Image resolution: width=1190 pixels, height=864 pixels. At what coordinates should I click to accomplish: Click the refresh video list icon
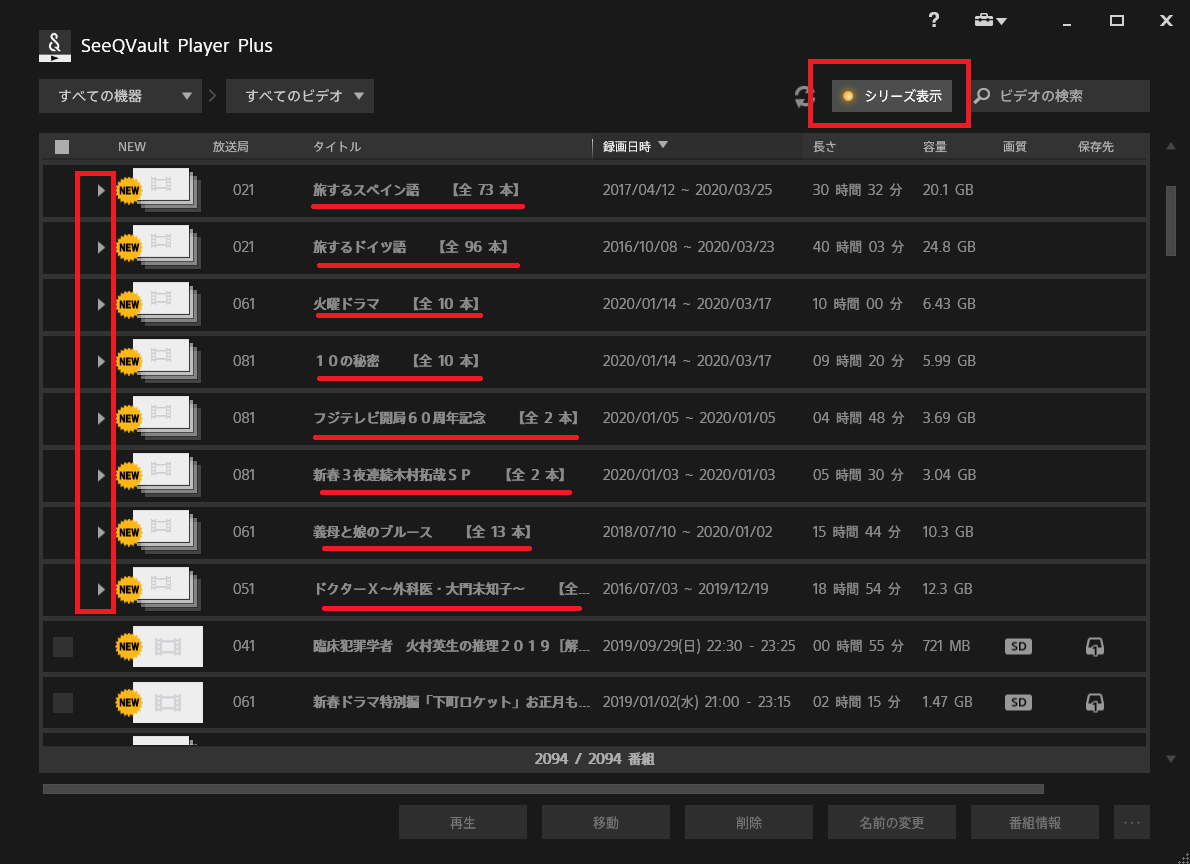[804, 96]
